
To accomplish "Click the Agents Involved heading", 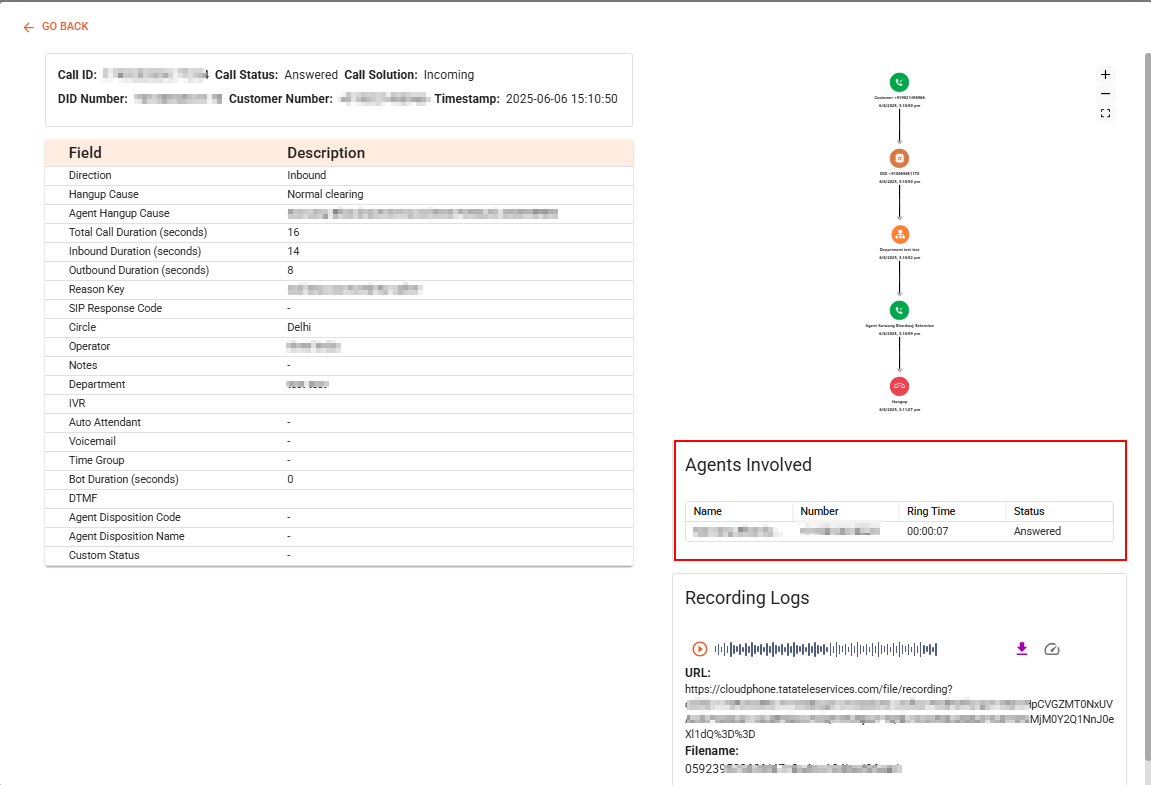I will [x=748, y=465].
